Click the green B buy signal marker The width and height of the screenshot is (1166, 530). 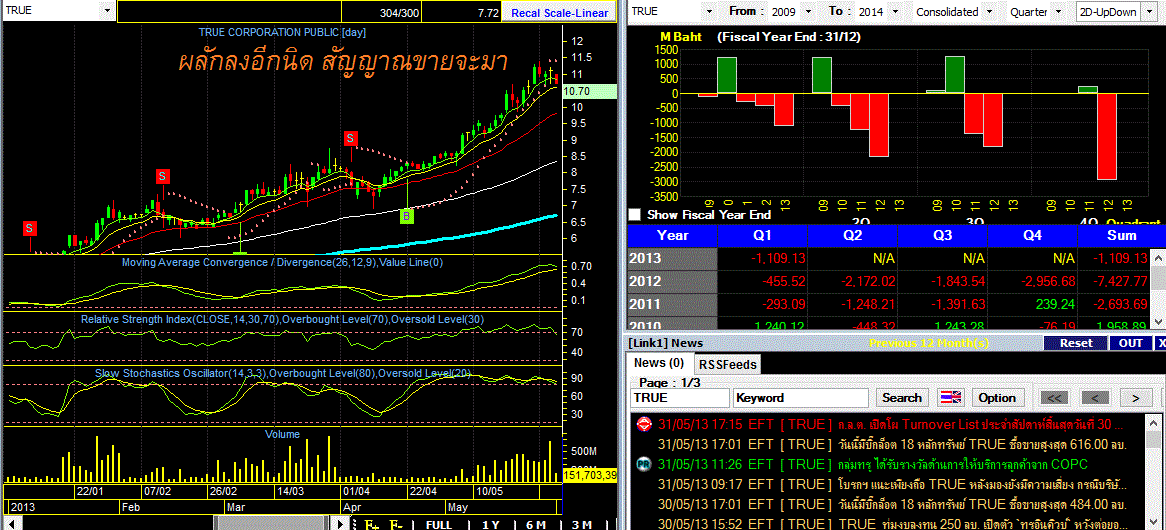coord(406,216)
